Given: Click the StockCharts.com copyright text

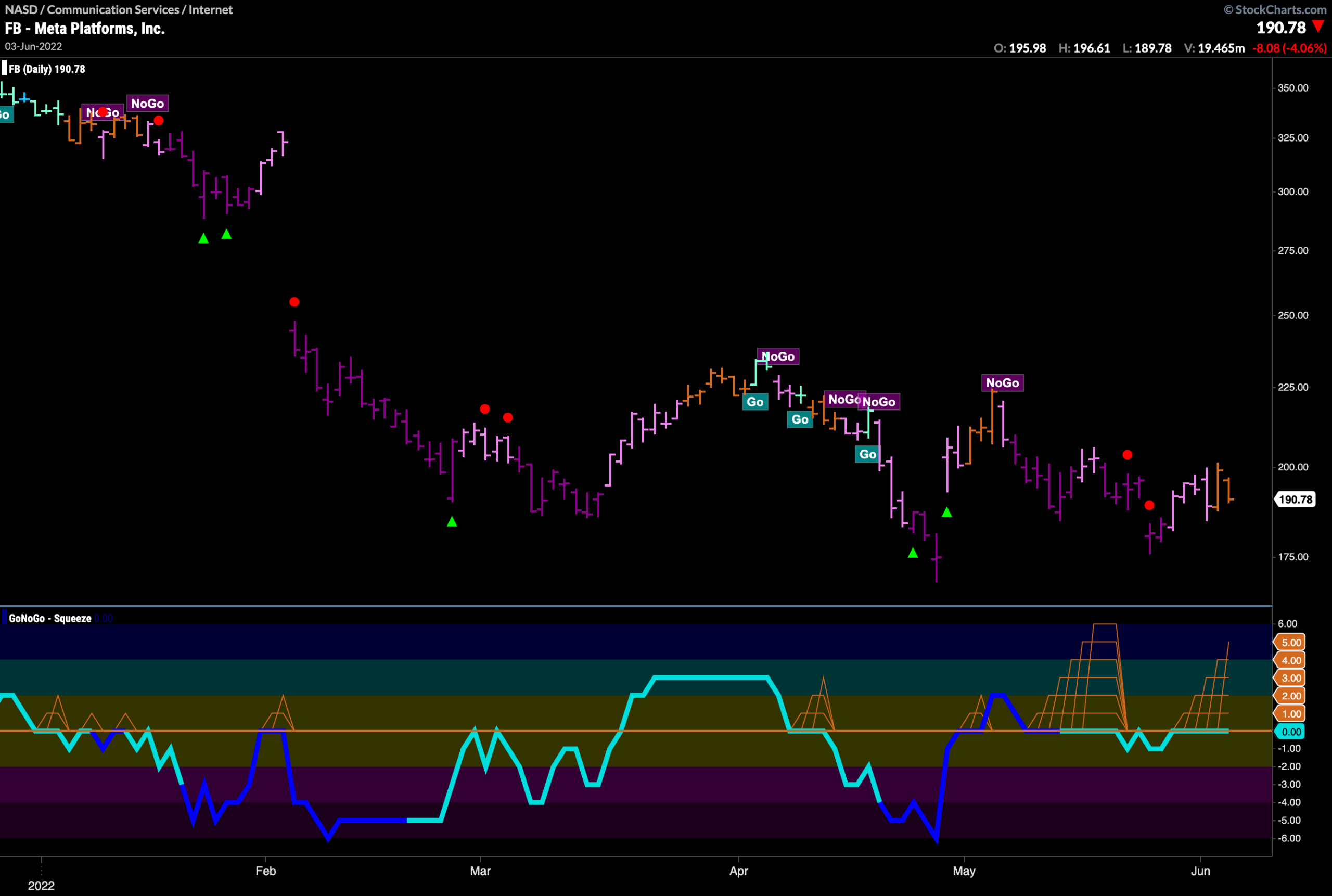Looking at the screenshot, I should (1275, 10).
